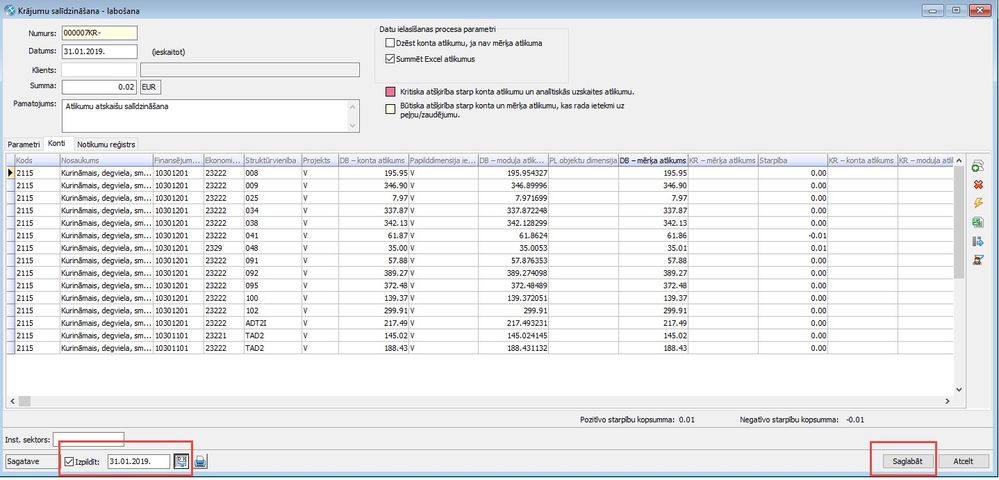Viewport: 999px width, 480px height.
Task: Select the Konti tab
Action: [x=57, y=144]
